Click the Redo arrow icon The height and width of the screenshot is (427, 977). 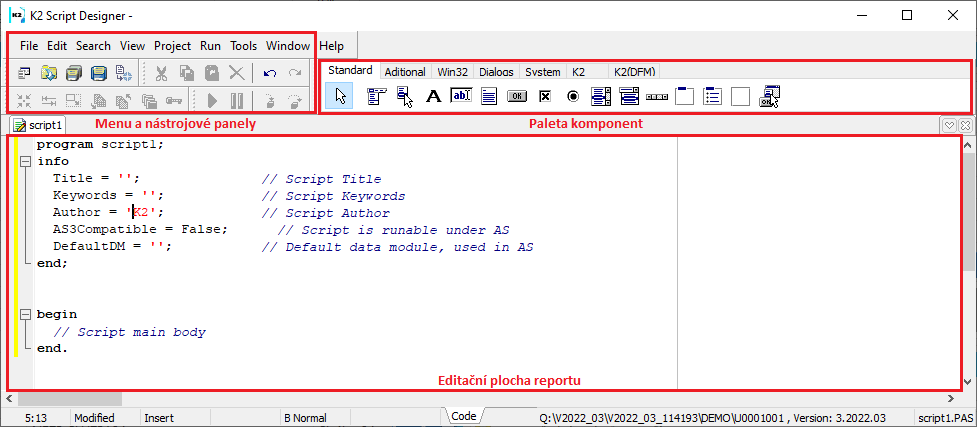click(294, 74)
